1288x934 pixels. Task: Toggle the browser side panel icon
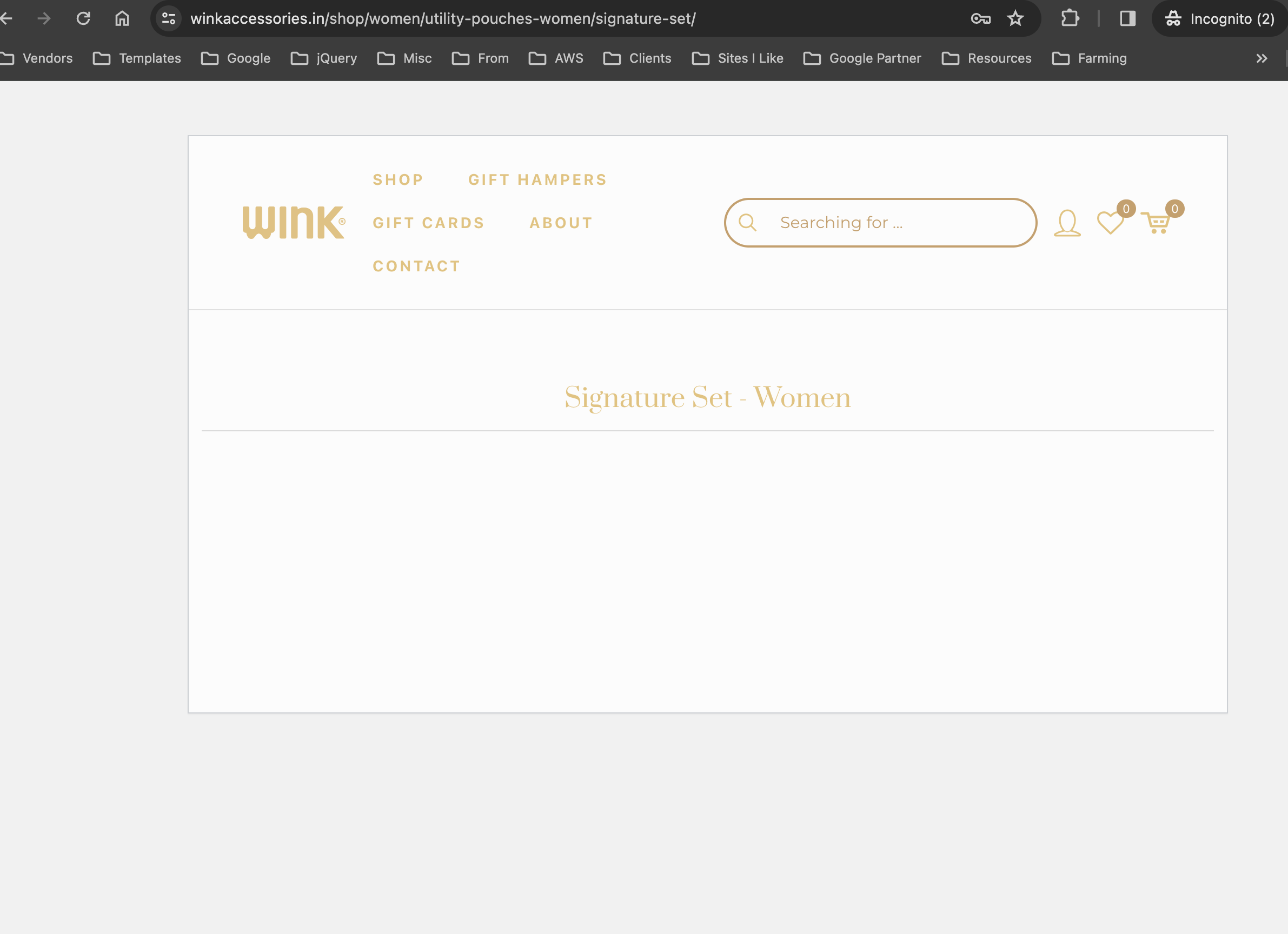coord(1128,19)
